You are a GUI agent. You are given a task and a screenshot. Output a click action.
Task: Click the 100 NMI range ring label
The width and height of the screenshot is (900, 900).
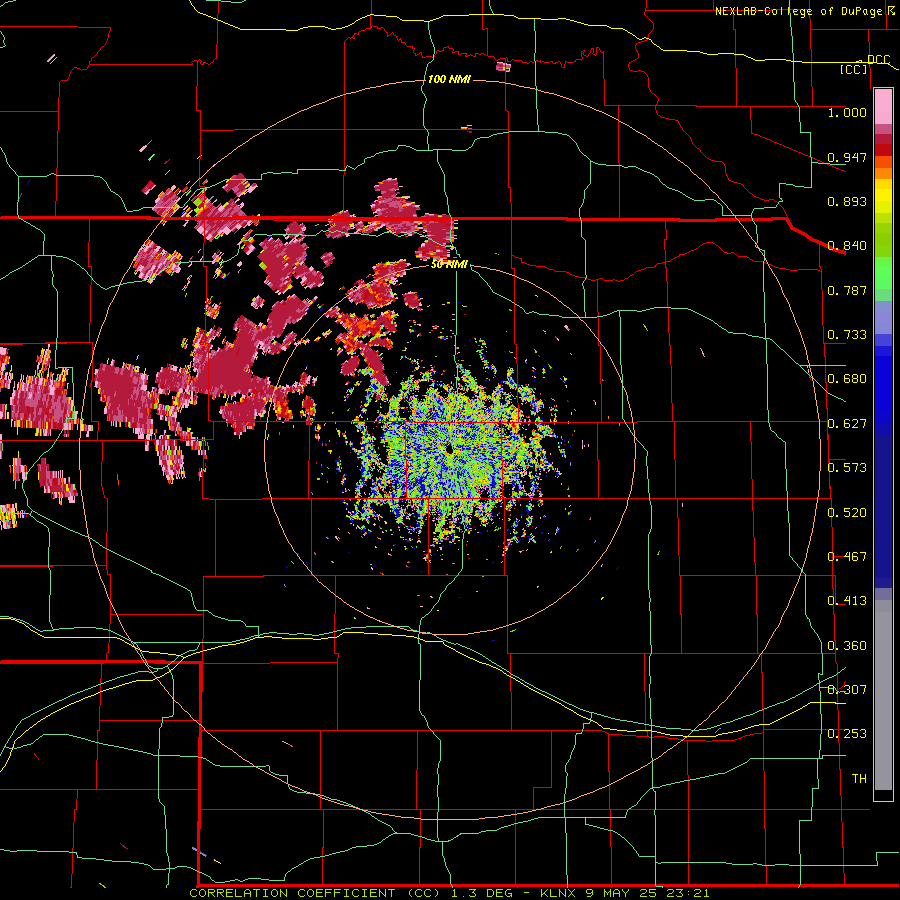click(x=449, y=79)
